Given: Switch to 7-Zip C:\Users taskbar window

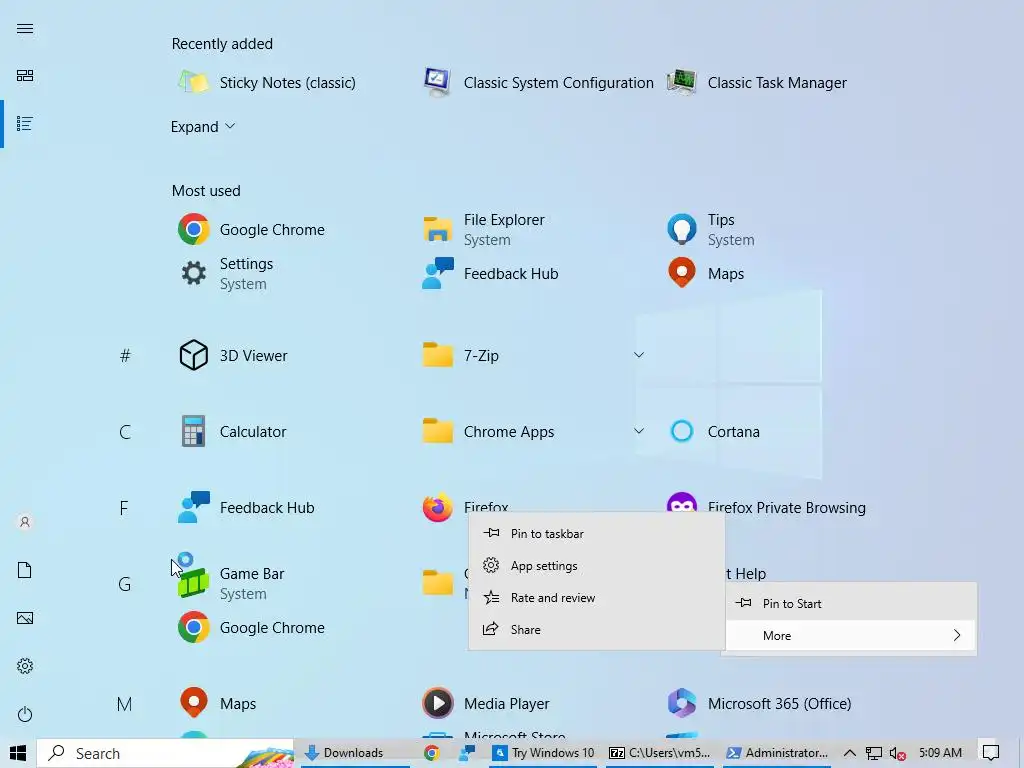Looking at the screenshot, I should pyautogui.click(x=660, y=753).
